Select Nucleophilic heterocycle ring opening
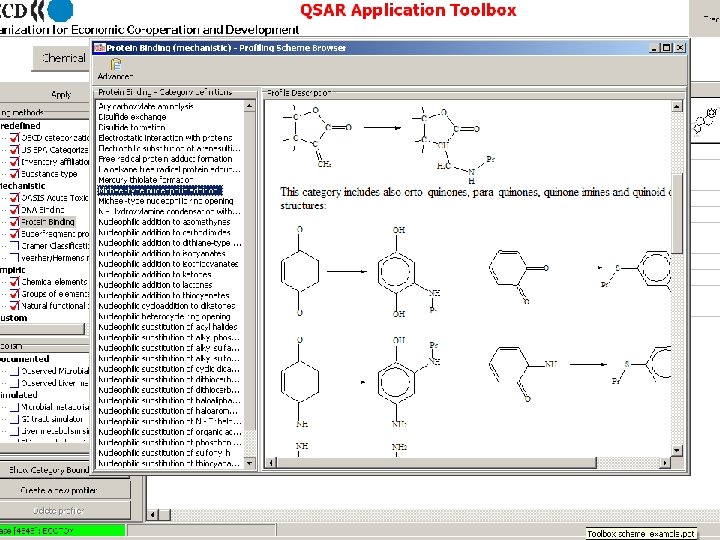 coord(164,316)
